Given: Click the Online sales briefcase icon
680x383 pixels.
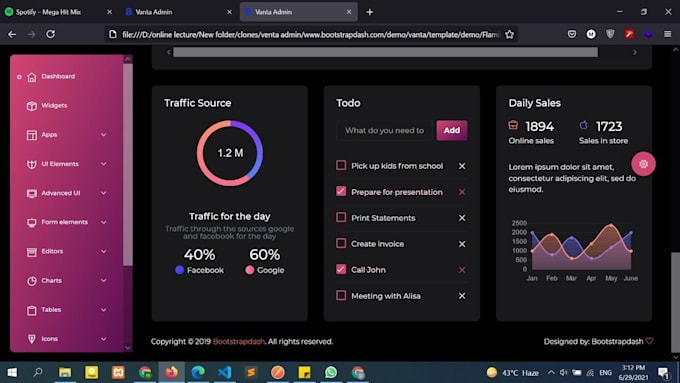Looking at the screenshot, I should click(513, 125).
